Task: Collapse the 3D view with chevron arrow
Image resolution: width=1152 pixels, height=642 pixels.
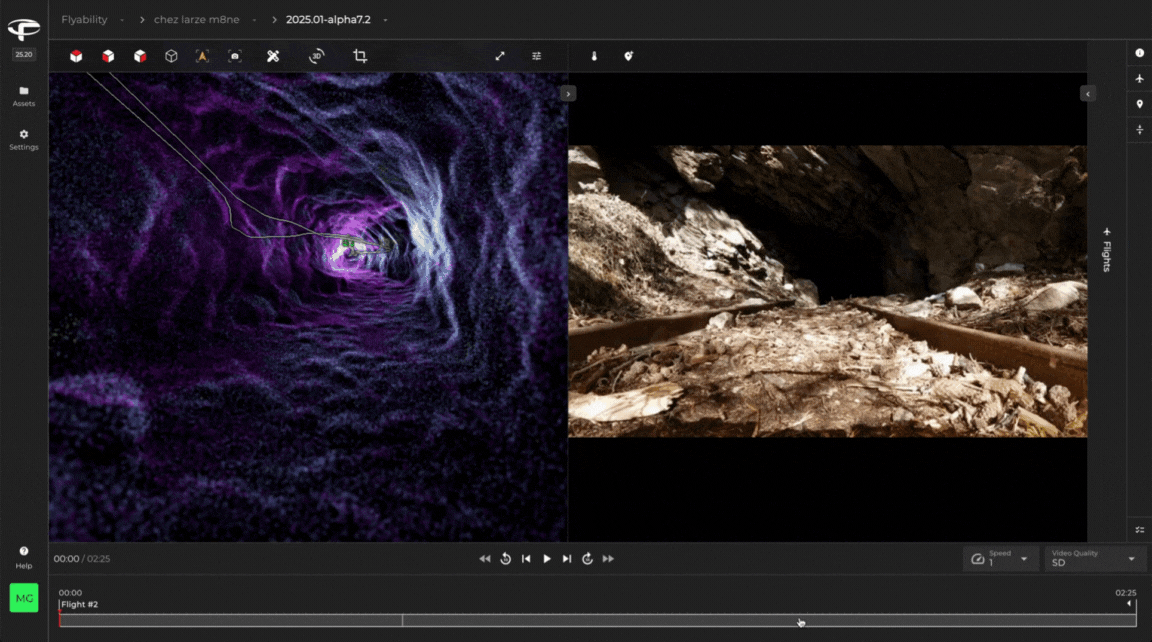Action: coord(568,94)
